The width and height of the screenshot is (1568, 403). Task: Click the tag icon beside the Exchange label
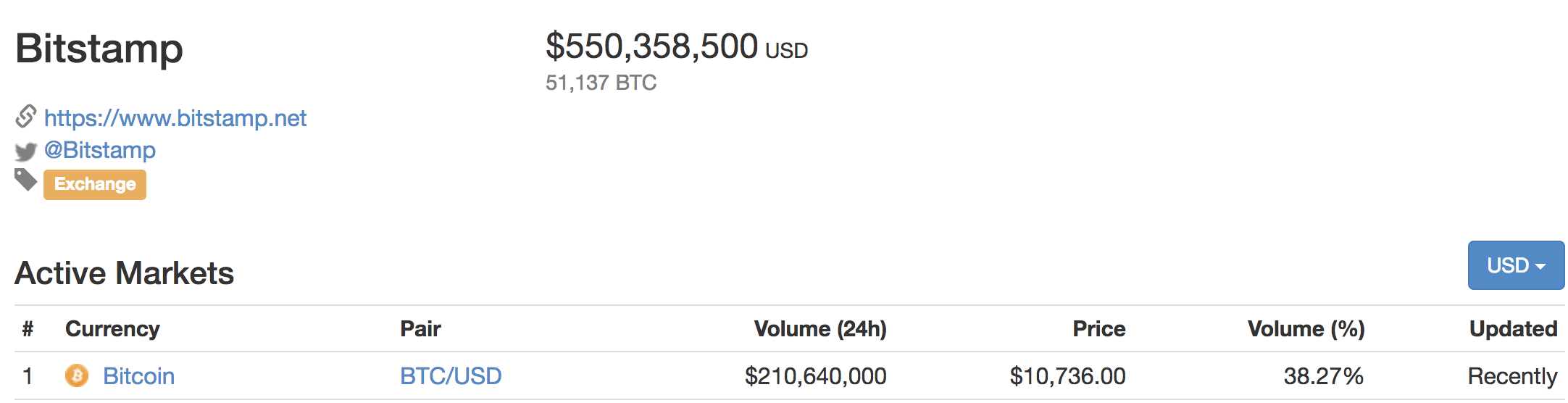[x=26, y=180]
